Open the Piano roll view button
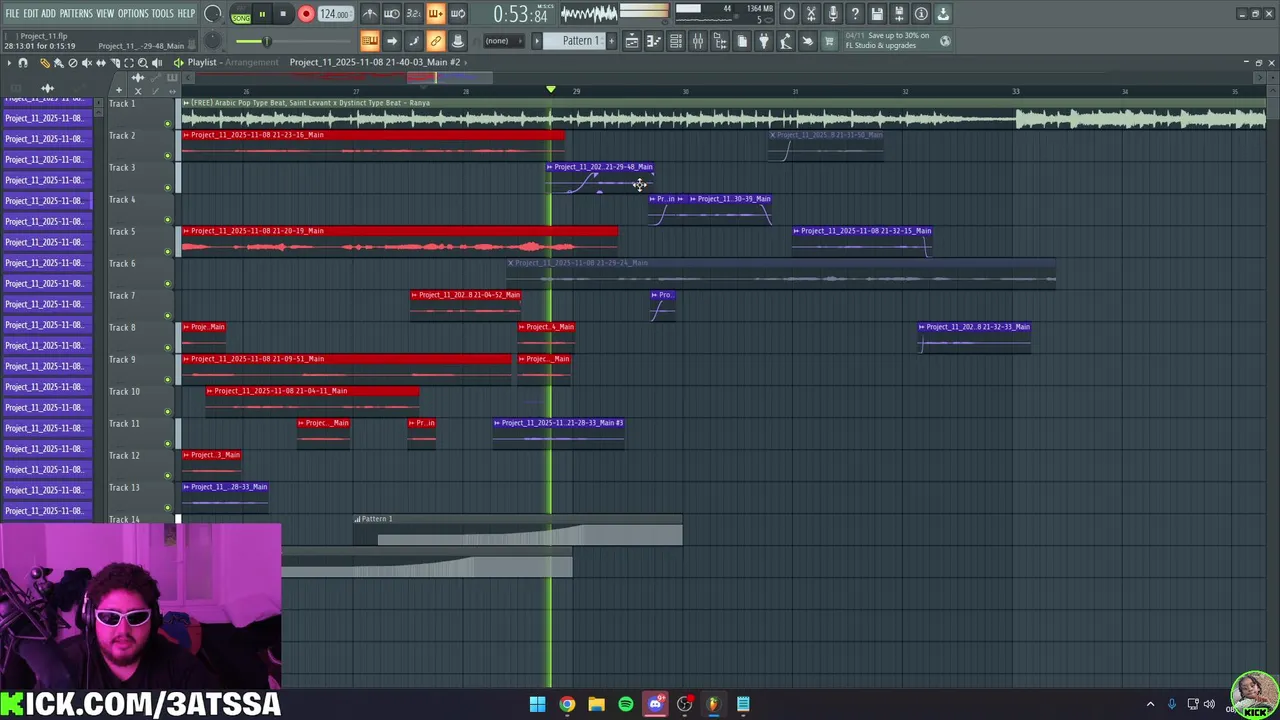This screenshot has height=720, width=1280. click(x=653, y=41)
